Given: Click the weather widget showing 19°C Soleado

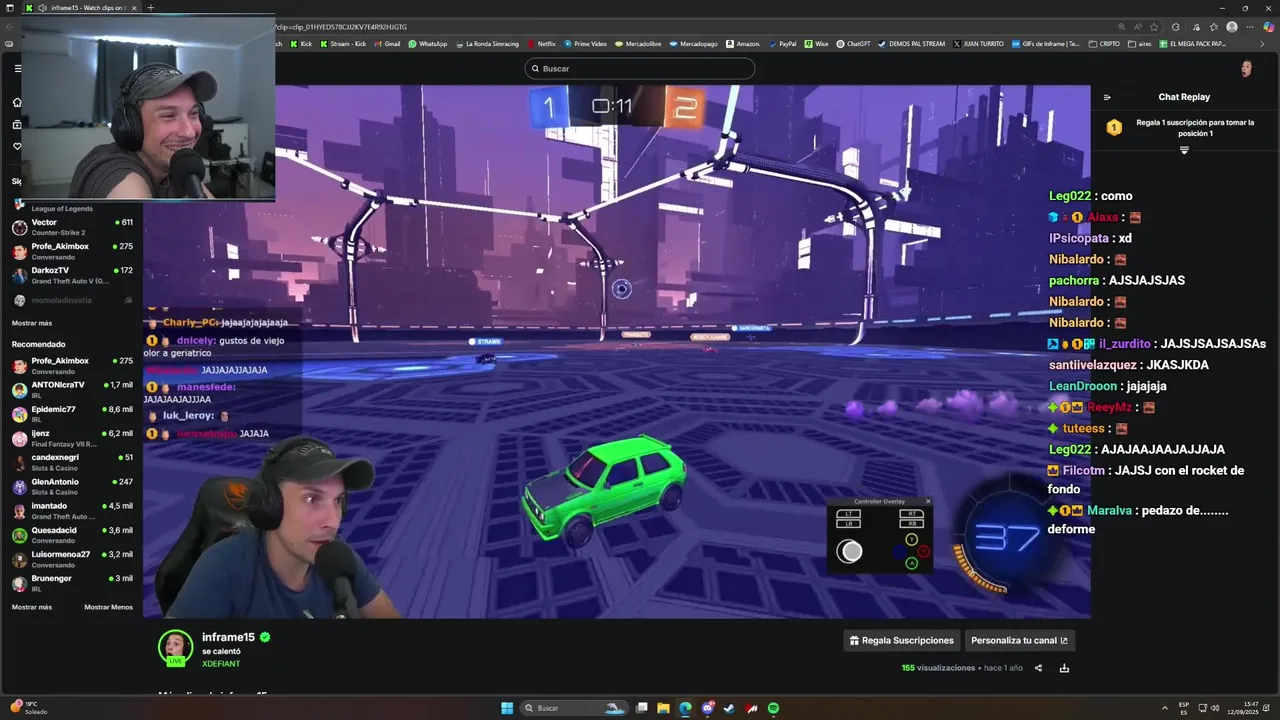Looking at the screenshot, I should [x=28, y=708].
